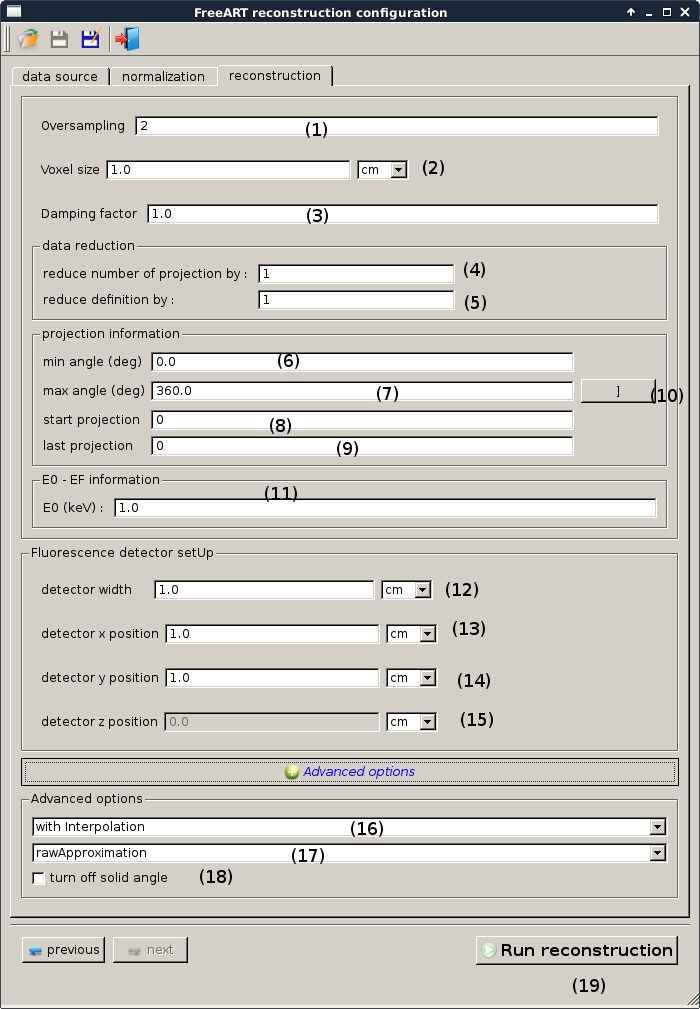
Task: Click the E0 (keV) input field
Action: 385,508
